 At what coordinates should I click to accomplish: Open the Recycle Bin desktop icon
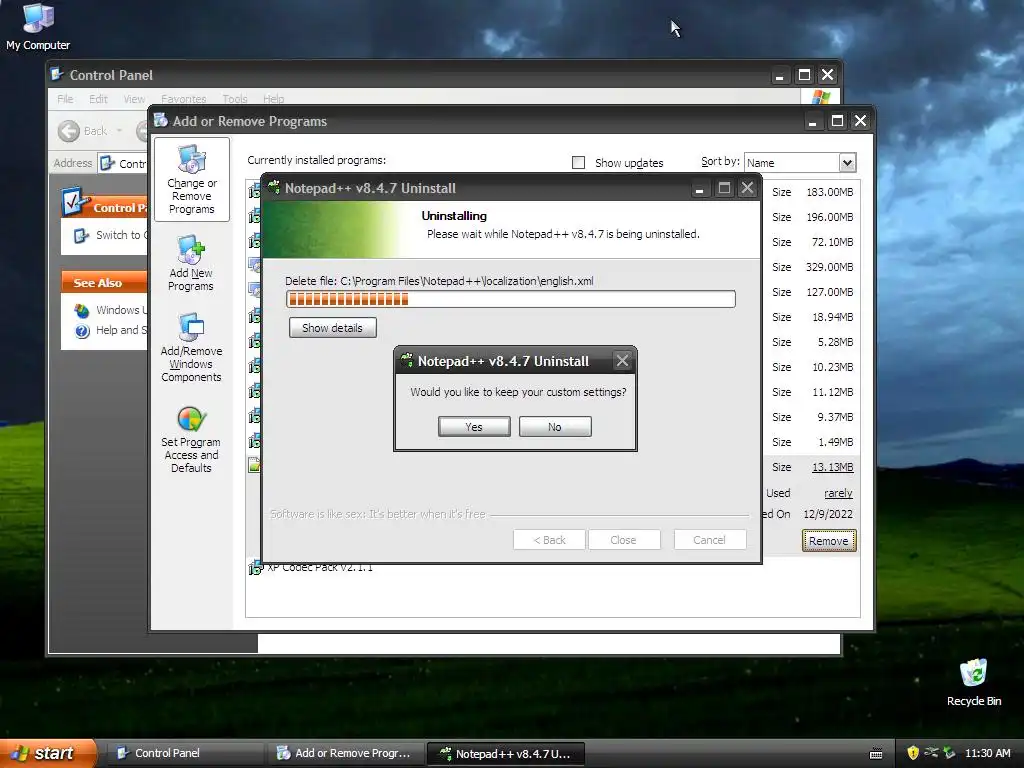pos(974,683)
